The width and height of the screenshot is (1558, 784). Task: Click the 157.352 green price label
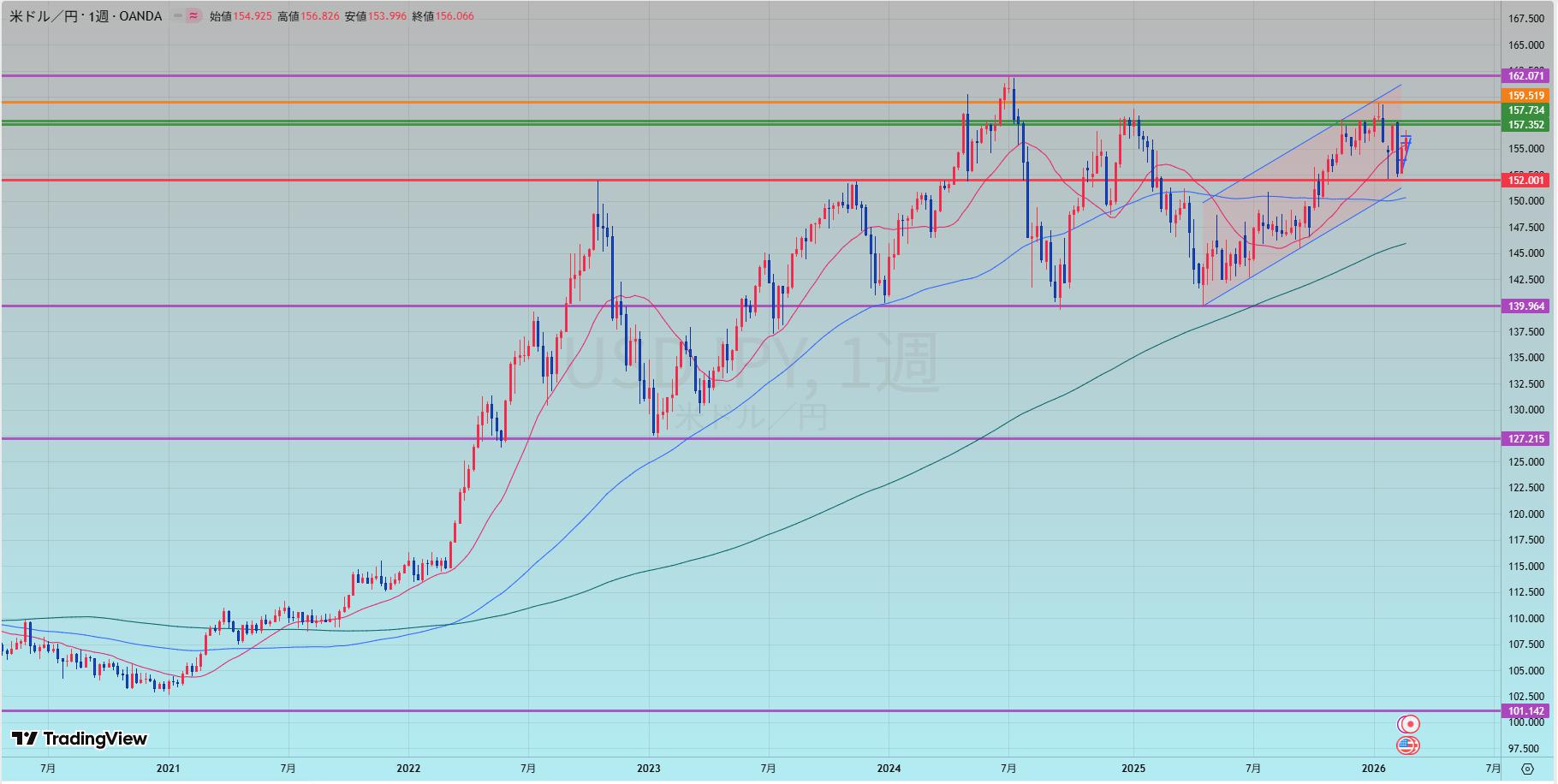tap(1526, 125)
